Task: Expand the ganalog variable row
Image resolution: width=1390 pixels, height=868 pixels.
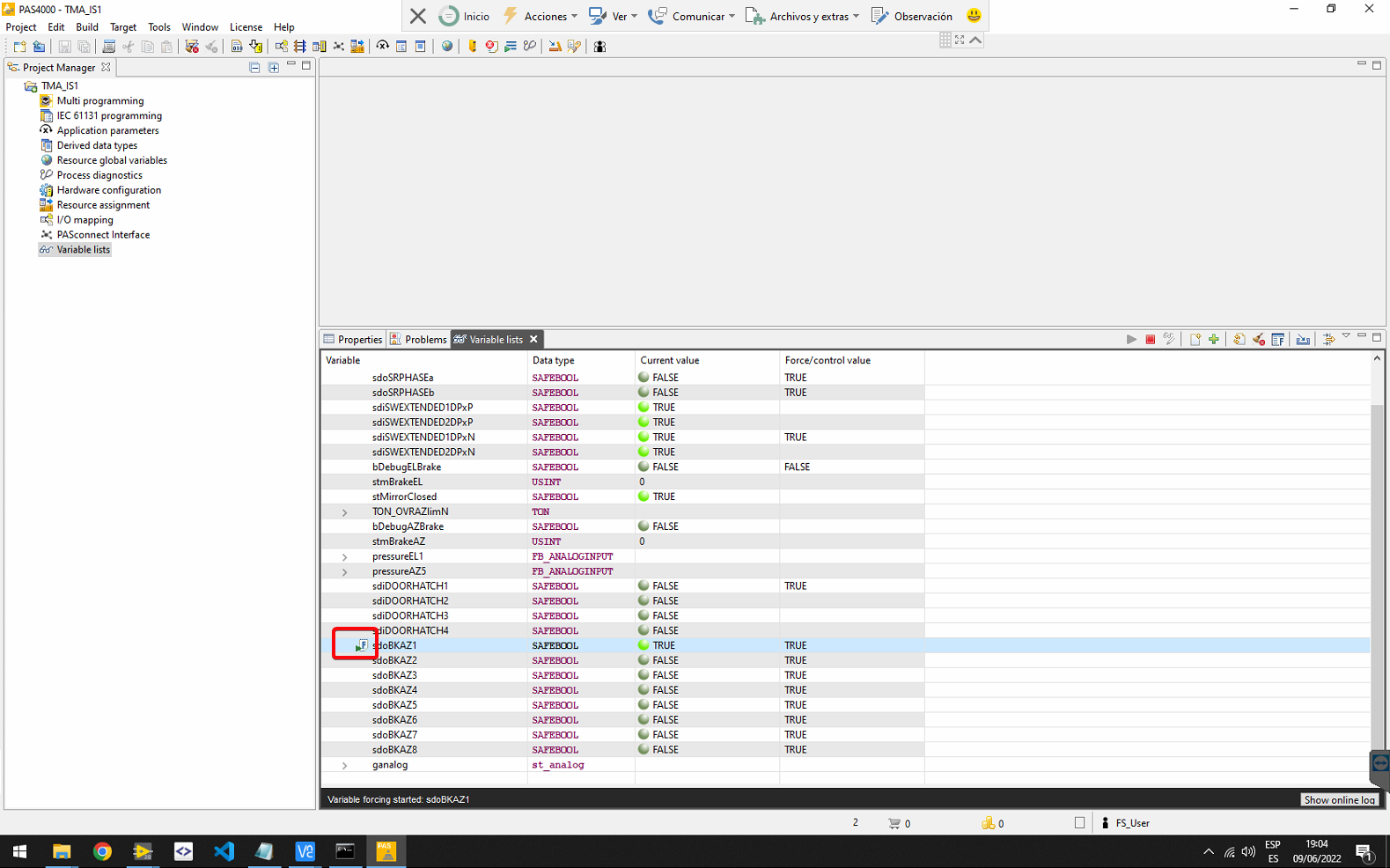Action: coord(344,766)
